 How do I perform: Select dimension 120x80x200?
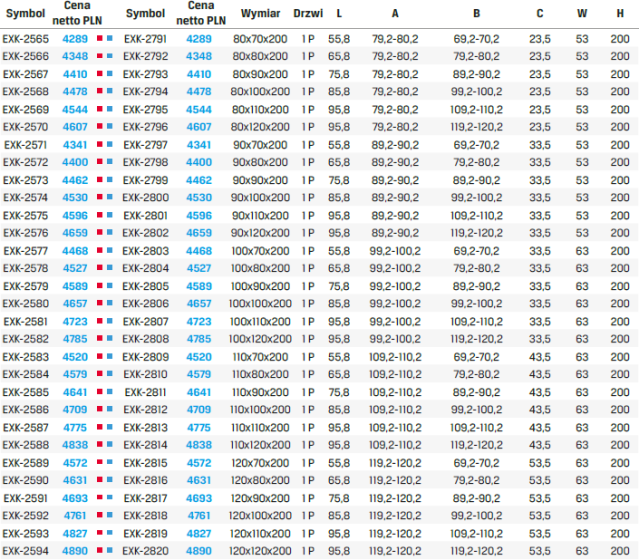[260, 481]
